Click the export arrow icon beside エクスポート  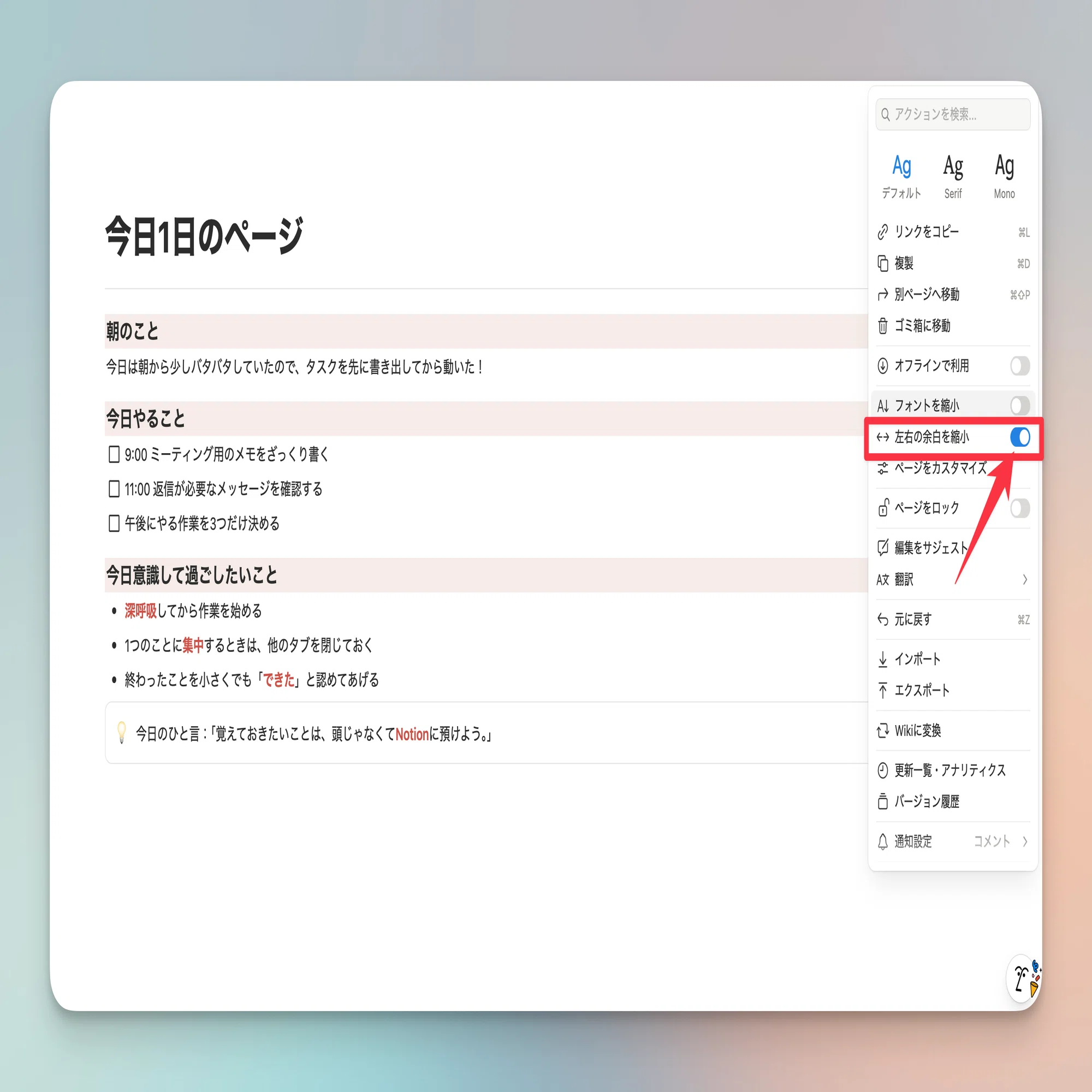pos(882,690)
